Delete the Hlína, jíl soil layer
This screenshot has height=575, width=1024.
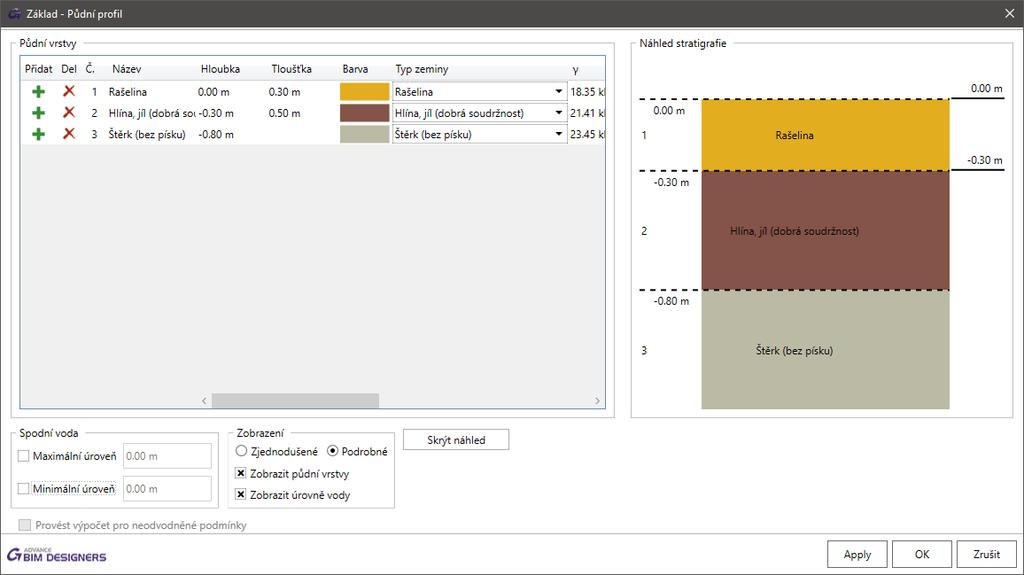tap(69, 112)
